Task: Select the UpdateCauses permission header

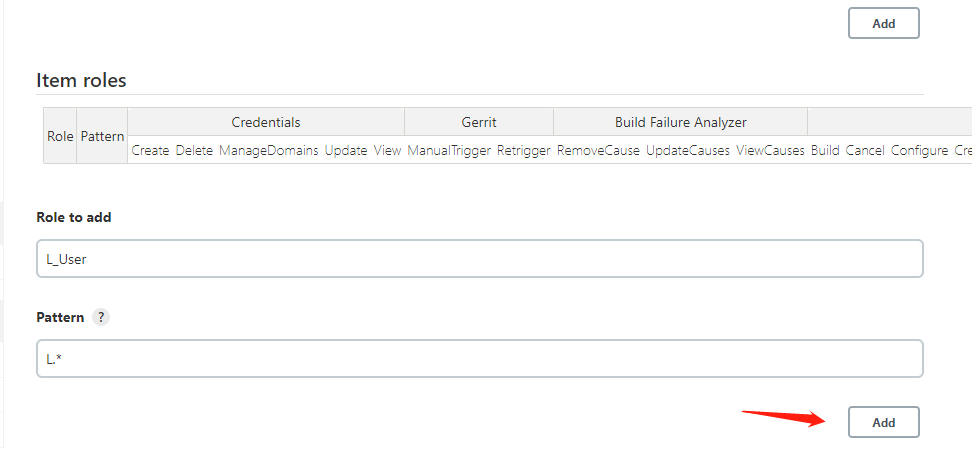Action: (x=688, y=150)
